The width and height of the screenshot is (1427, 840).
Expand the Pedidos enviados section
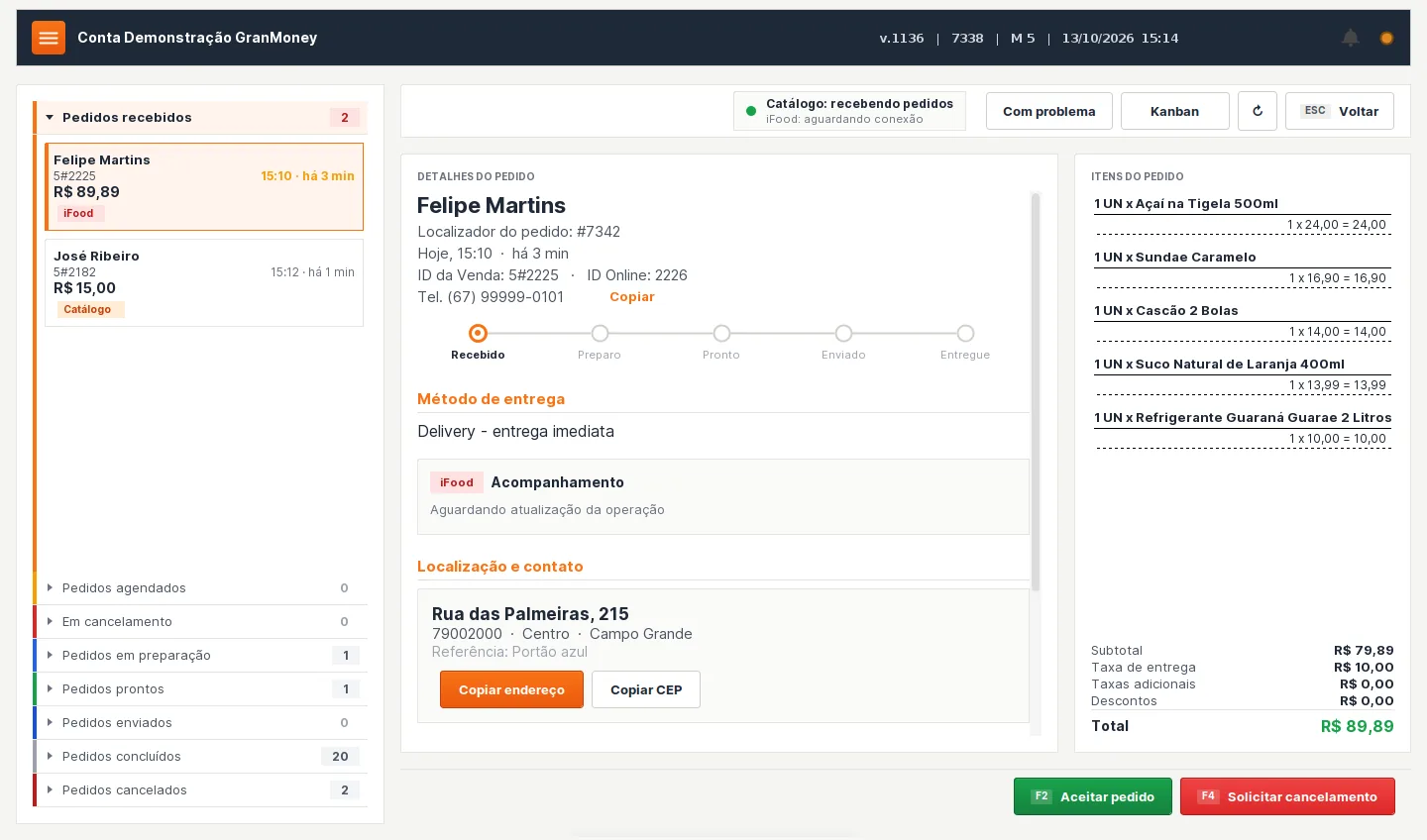click(x=200, y=722)
